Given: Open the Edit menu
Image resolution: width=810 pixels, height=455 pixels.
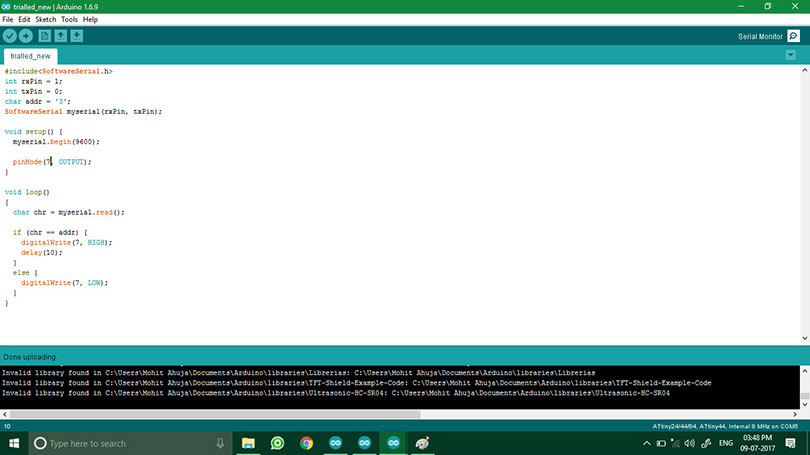Looking at the screenshot, I should (x=24, y=20).
